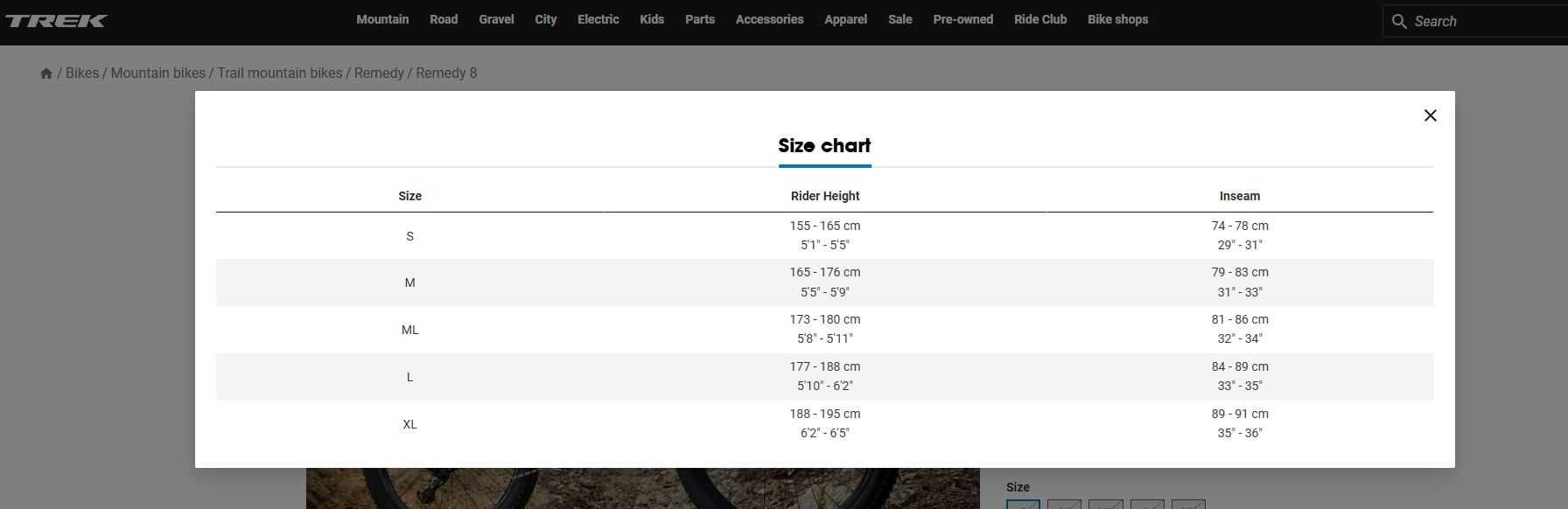
Task: Click the S size row label
Action: [409, 236]
